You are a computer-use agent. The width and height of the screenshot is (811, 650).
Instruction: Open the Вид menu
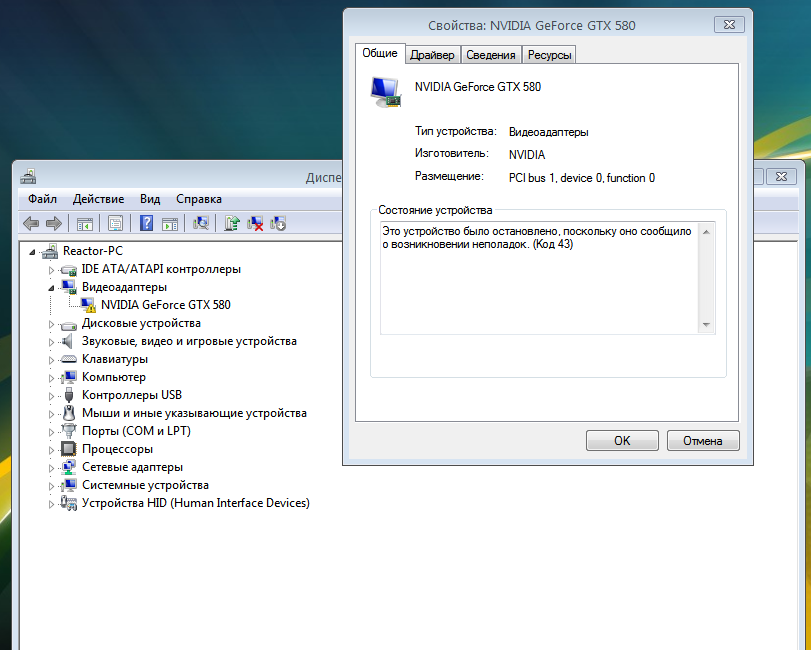click(150, 199)
